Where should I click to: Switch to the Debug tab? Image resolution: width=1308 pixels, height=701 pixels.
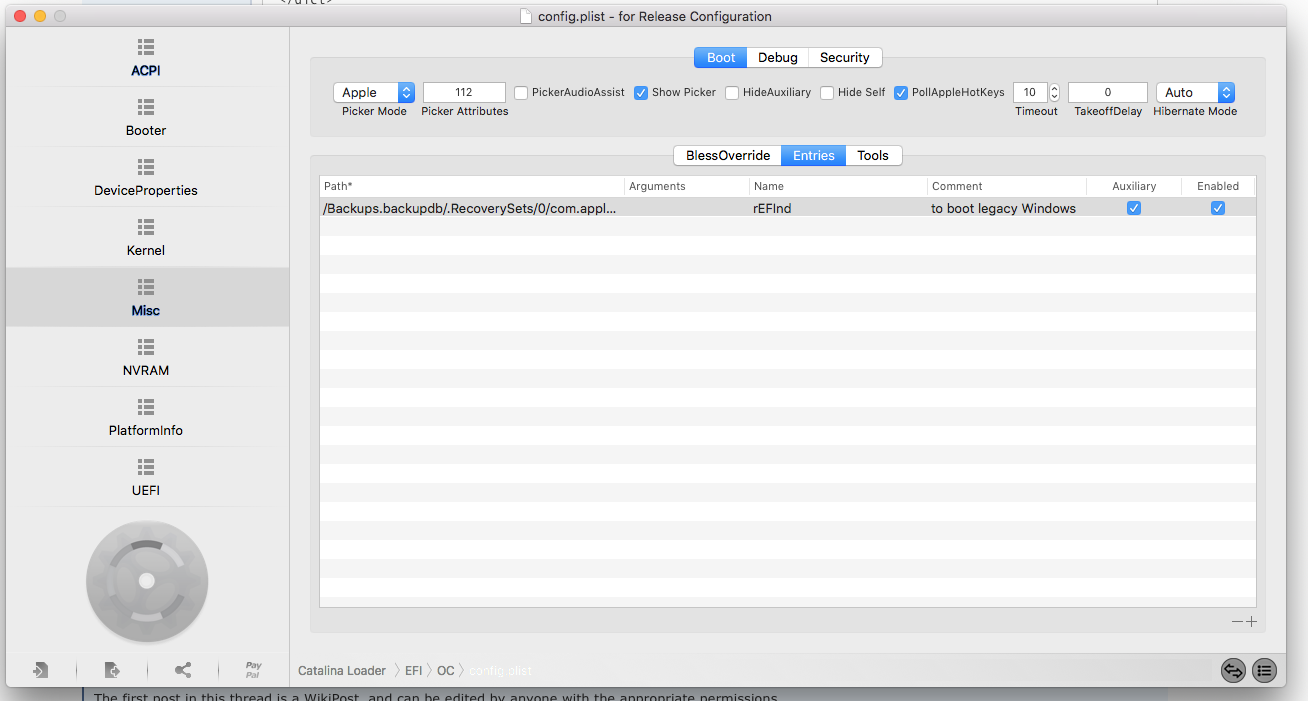tap(777, 57)
